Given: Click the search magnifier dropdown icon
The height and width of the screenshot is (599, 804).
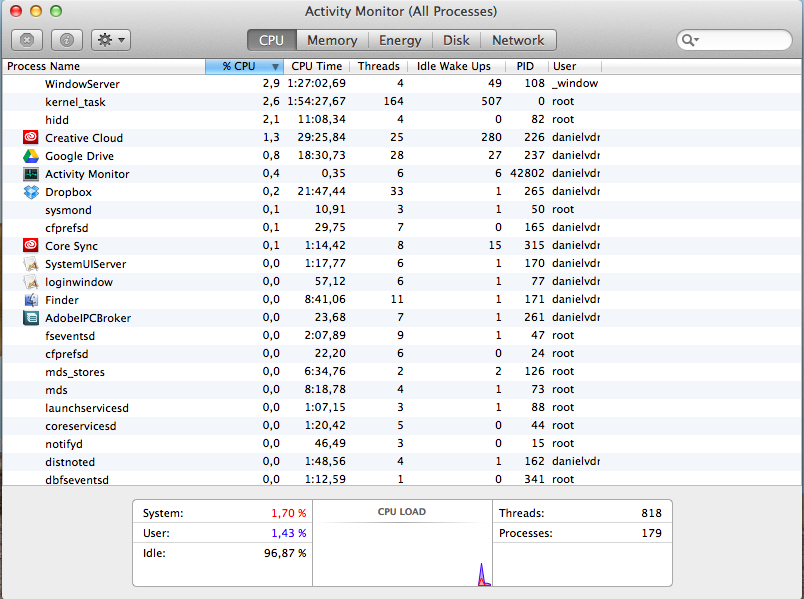Looking at the screenshot, I should [x=690, y=40].
